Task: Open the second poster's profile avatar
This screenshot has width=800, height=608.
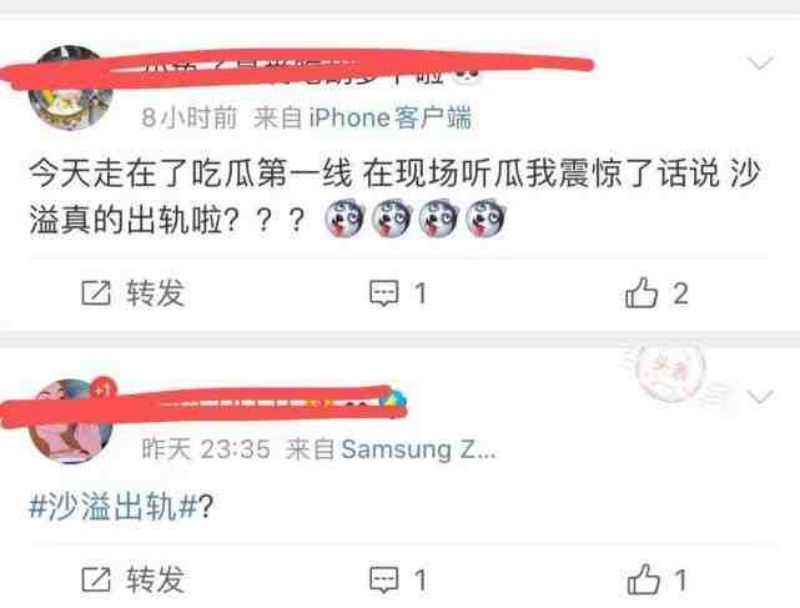Action: [70, 421]
